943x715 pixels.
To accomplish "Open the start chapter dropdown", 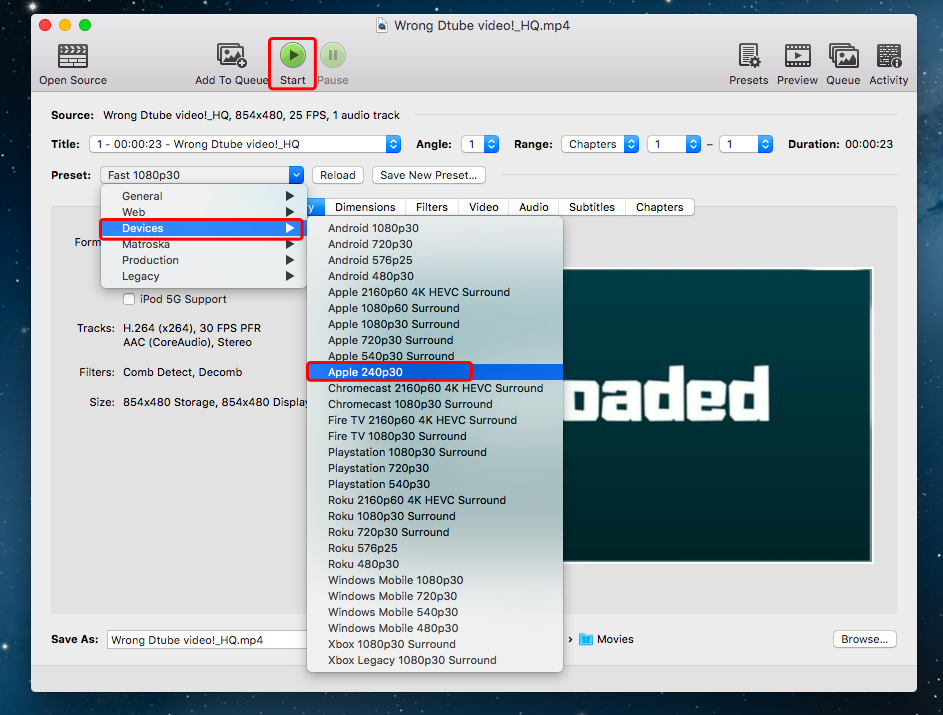I will [x=674, y=144].
